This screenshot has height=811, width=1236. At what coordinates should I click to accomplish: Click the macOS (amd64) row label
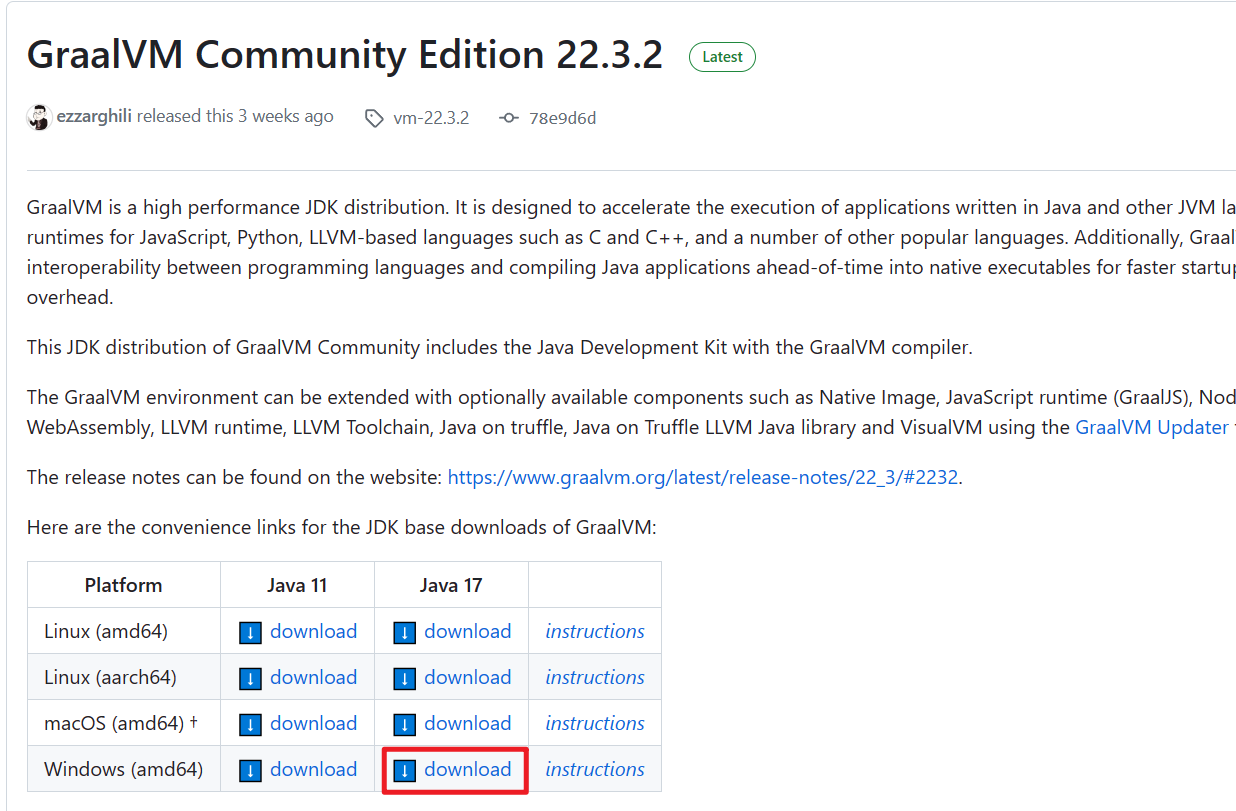click(x=120, y=723)
